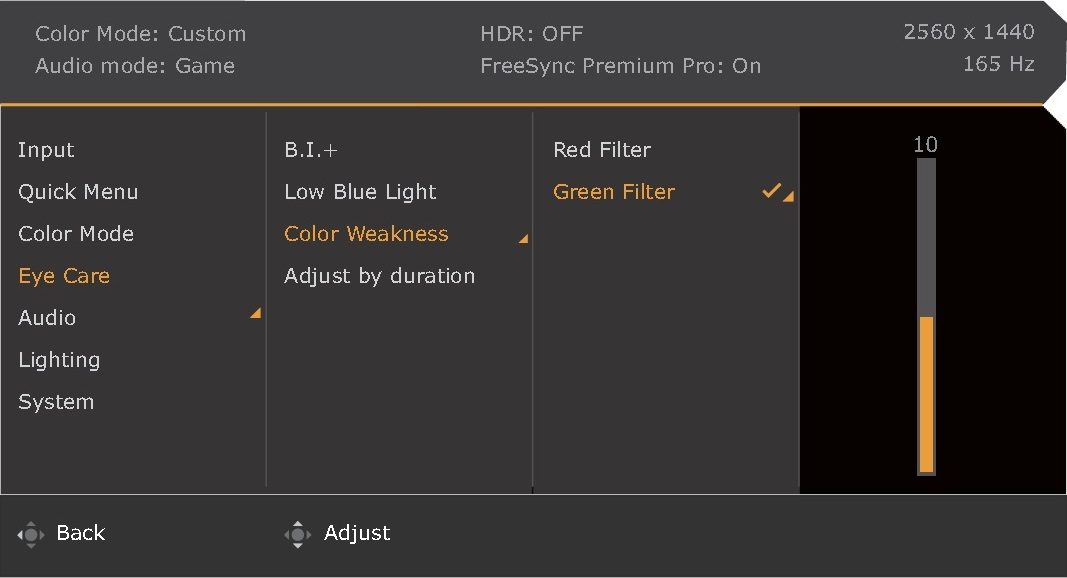Select the Eye Care menu item

point(64,276)
